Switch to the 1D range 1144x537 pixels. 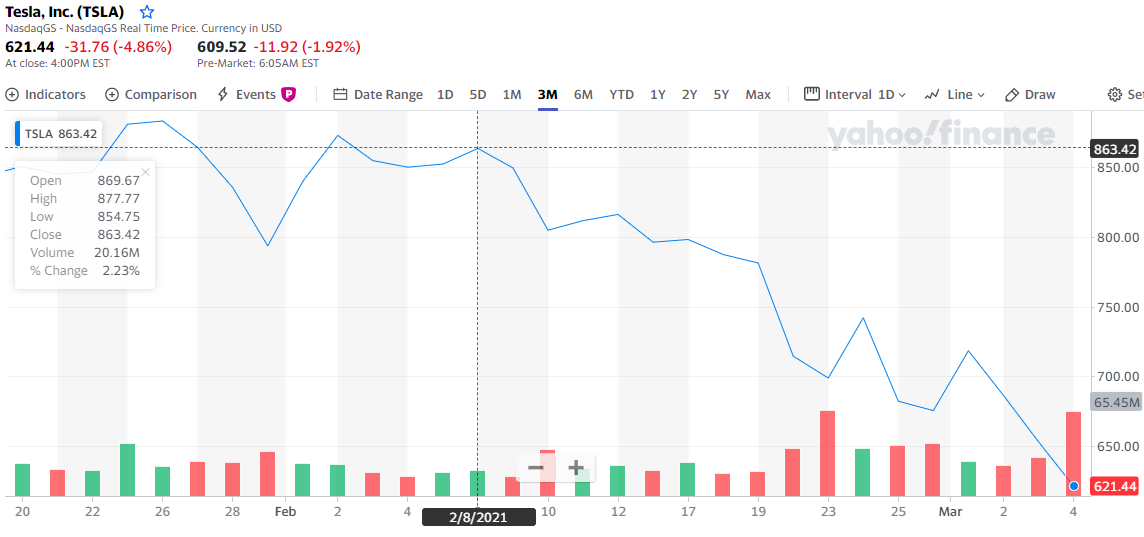pos(445,94)
